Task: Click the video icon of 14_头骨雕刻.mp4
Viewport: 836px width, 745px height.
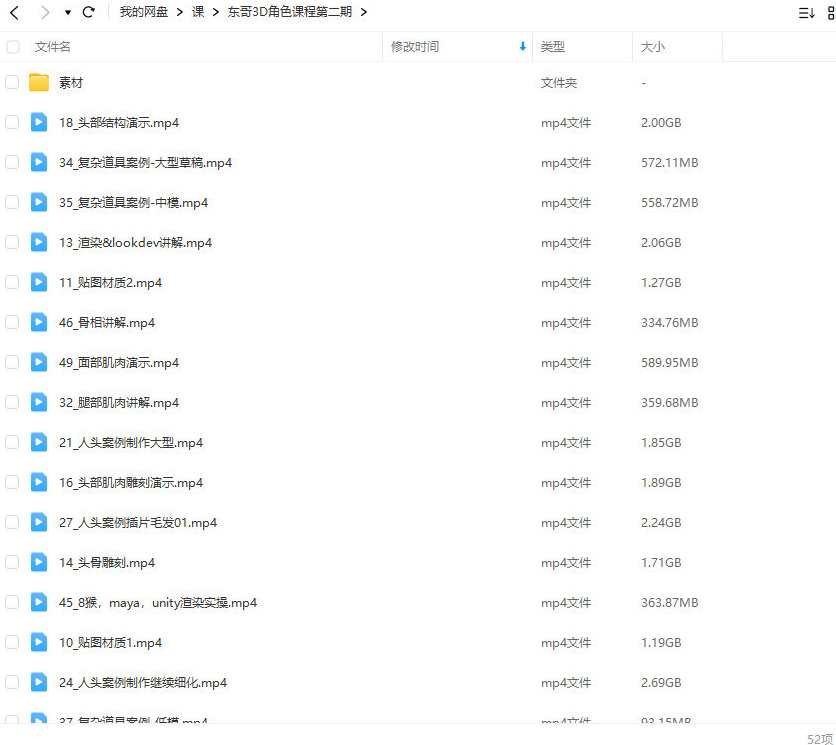Action: [x=39, y=562]
